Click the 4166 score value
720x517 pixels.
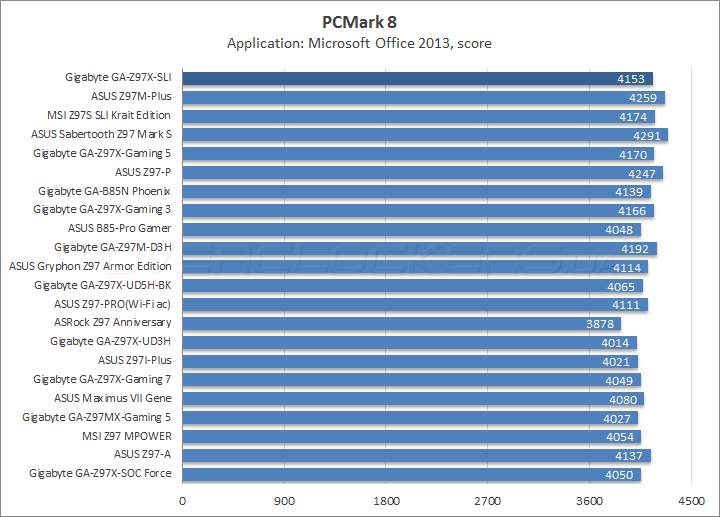point(632,211)
